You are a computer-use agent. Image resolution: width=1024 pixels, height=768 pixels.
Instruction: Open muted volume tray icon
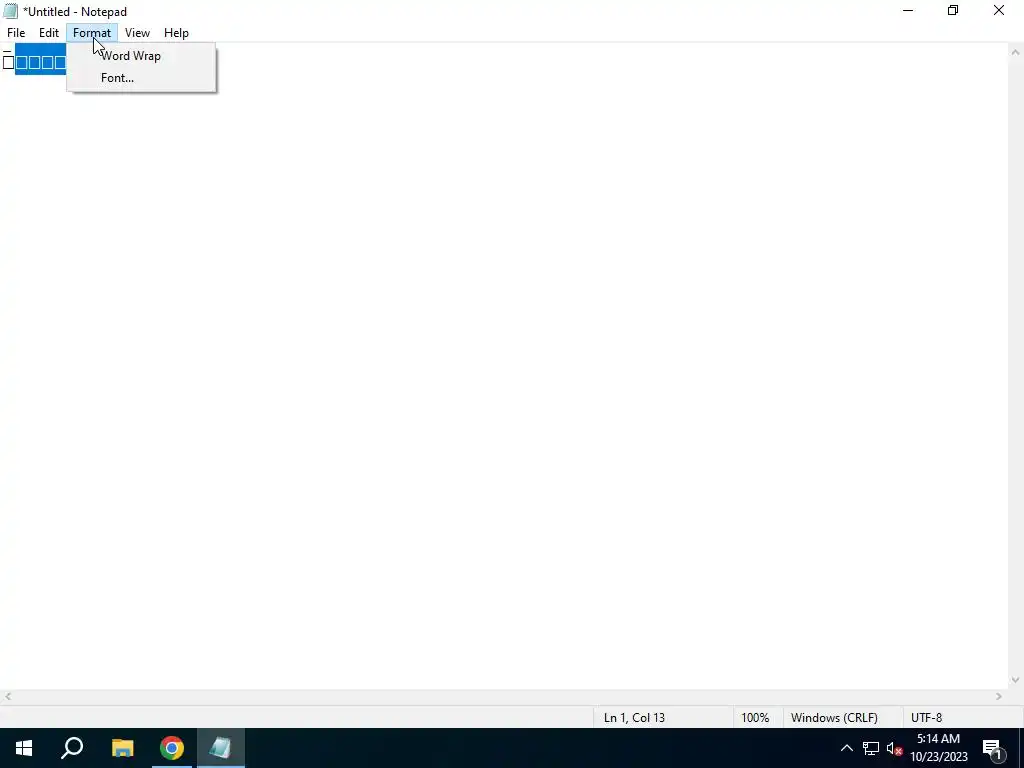[x=894, y=748]
